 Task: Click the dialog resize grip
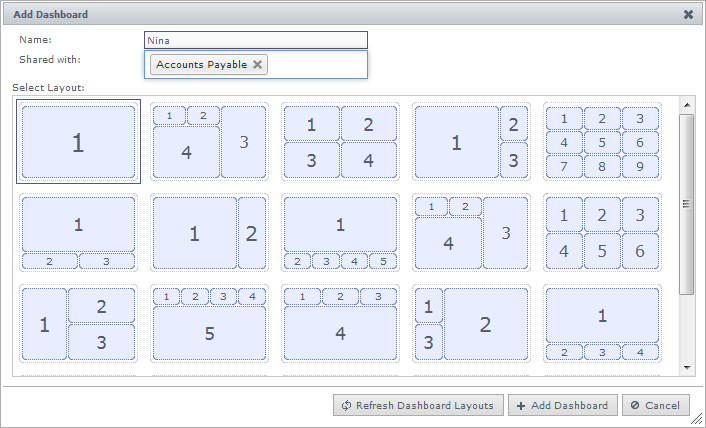pos(698,421)
